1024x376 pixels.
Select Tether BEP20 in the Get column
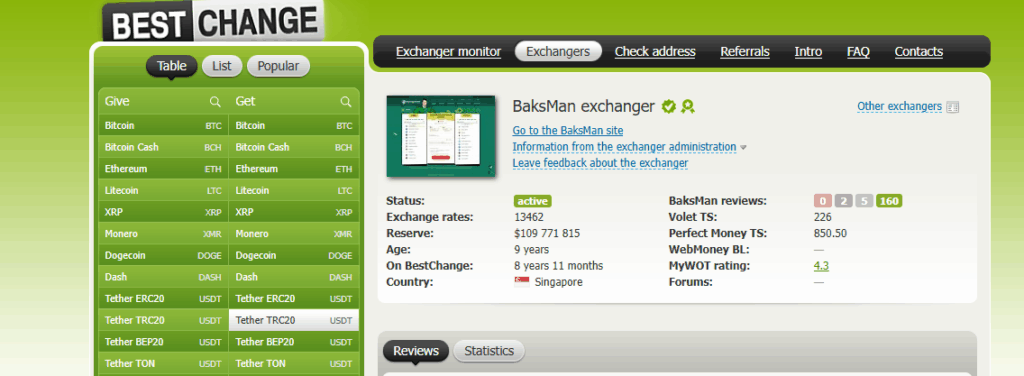tap(294, 341)
